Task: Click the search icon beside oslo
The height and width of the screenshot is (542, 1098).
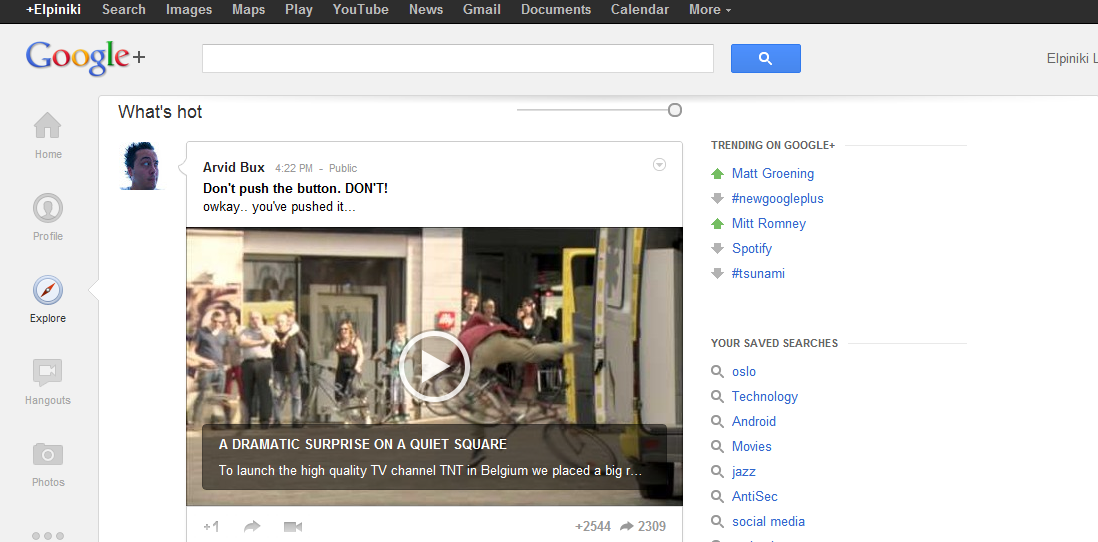Action: click(x=717, y=372)
